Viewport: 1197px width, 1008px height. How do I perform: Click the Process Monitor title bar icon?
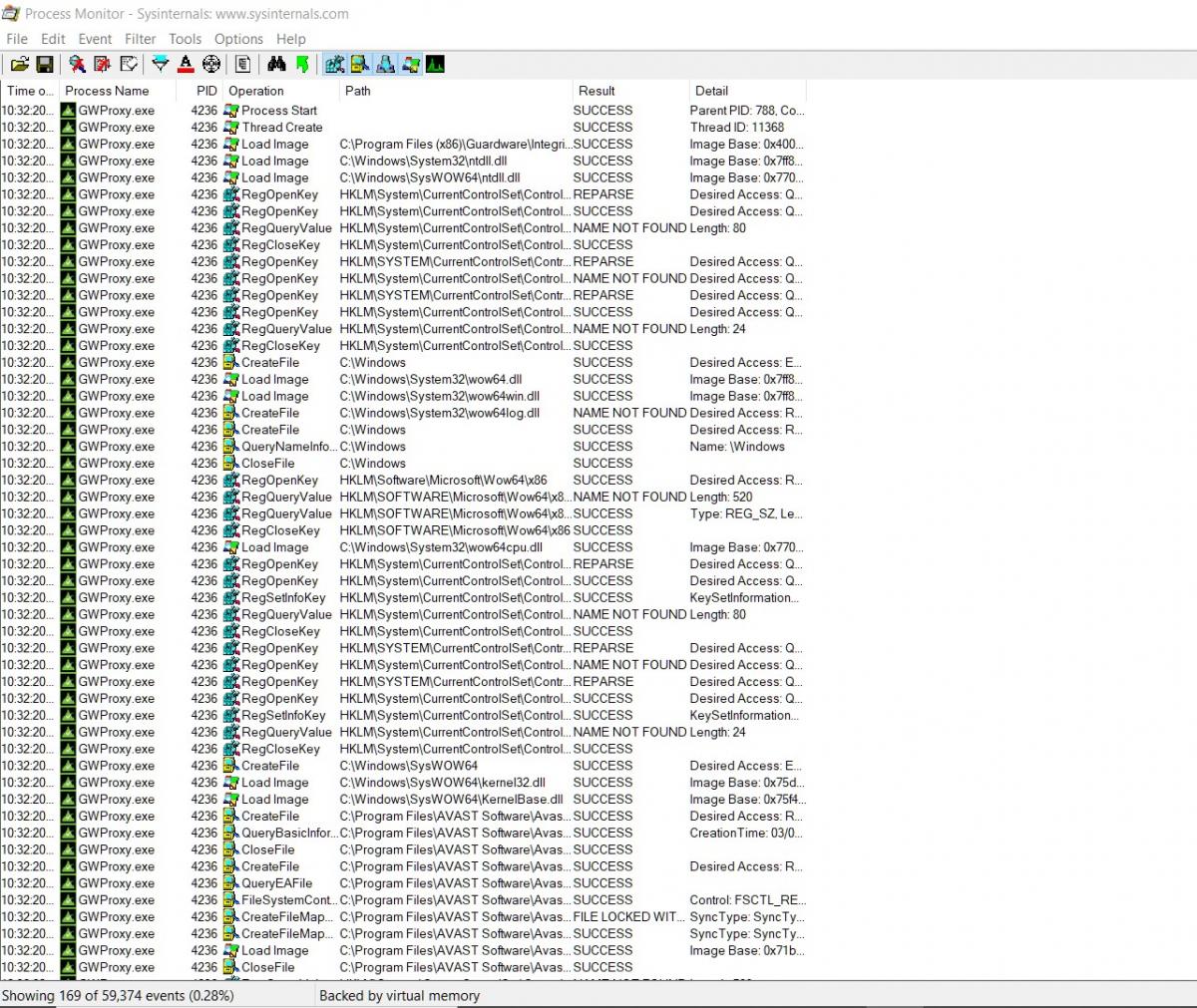pos(11,14)
